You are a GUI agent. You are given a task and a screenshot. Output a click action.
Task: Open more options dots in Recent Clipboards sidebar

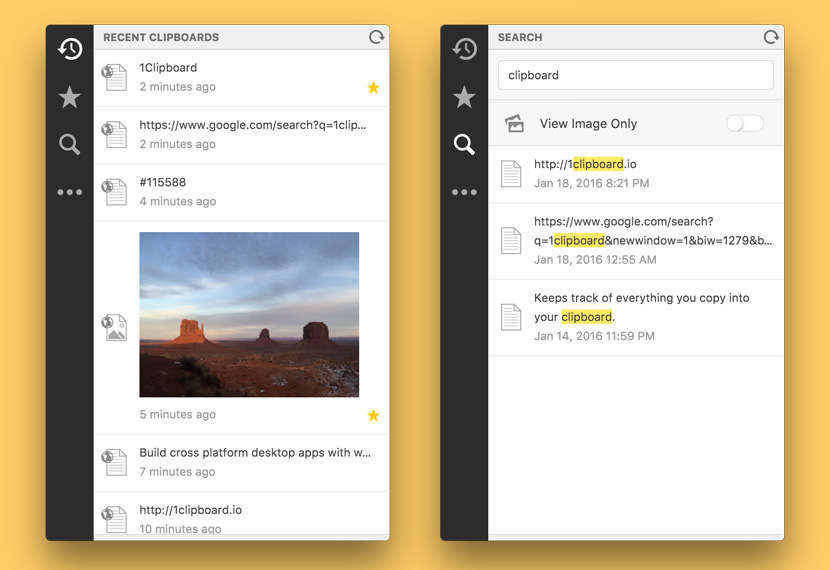click(70, 192)
